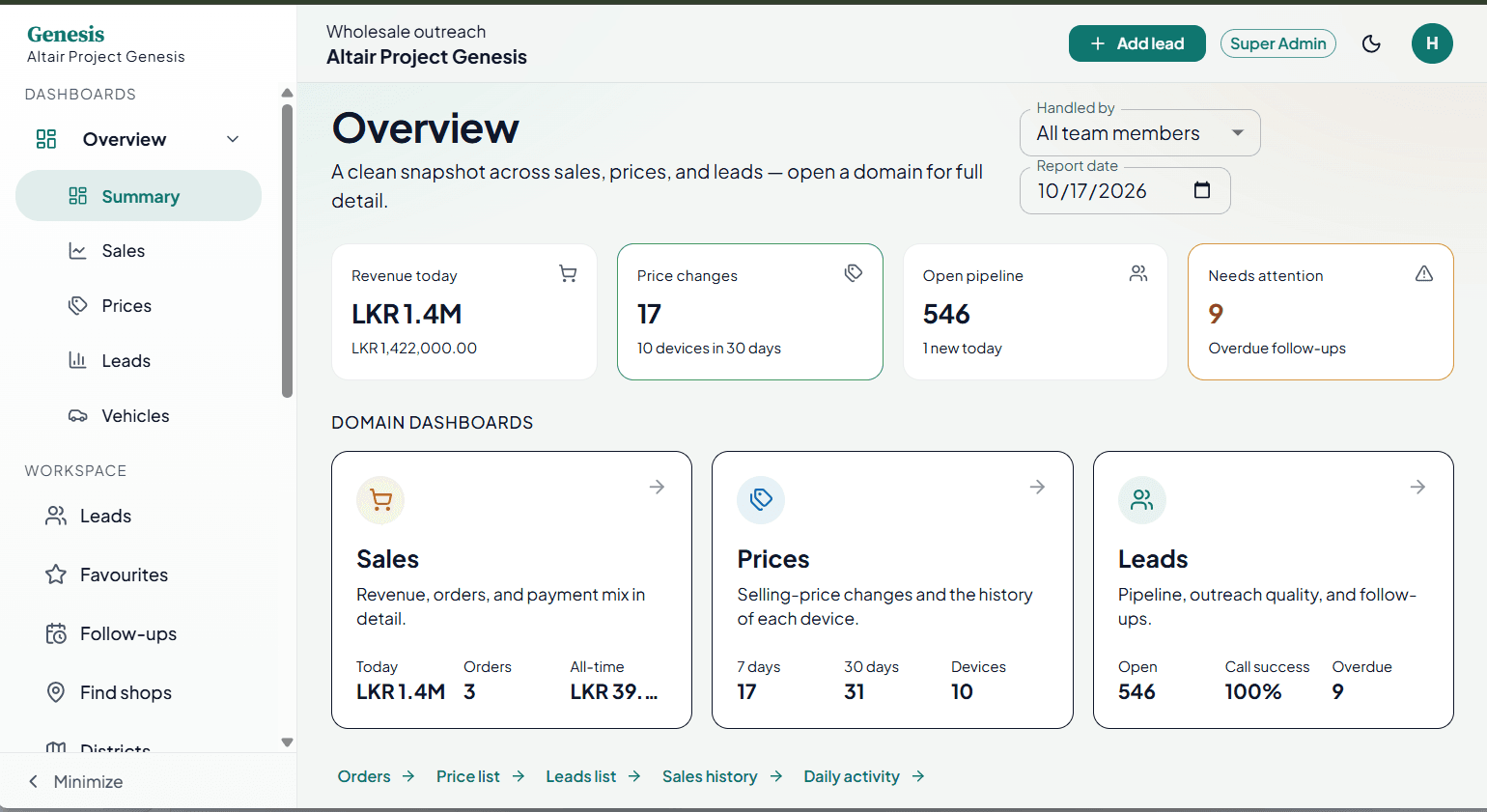Open the report date calendar picker icon
The width and height of the screenshot is (1487, 812).
(1202, 190)
